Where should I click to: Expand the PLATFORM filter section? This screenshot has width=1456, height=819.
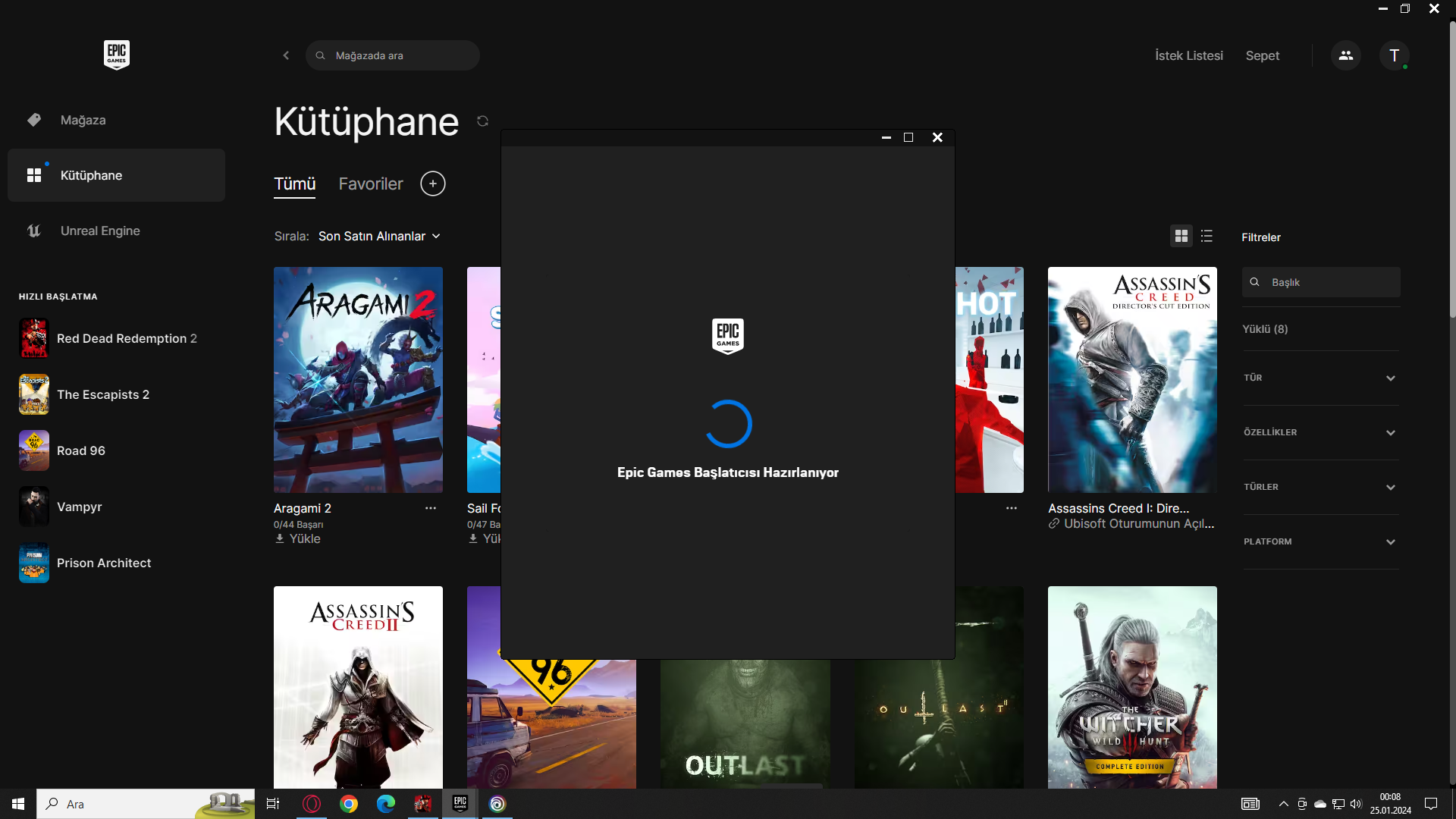click(x=1320, y=541)
